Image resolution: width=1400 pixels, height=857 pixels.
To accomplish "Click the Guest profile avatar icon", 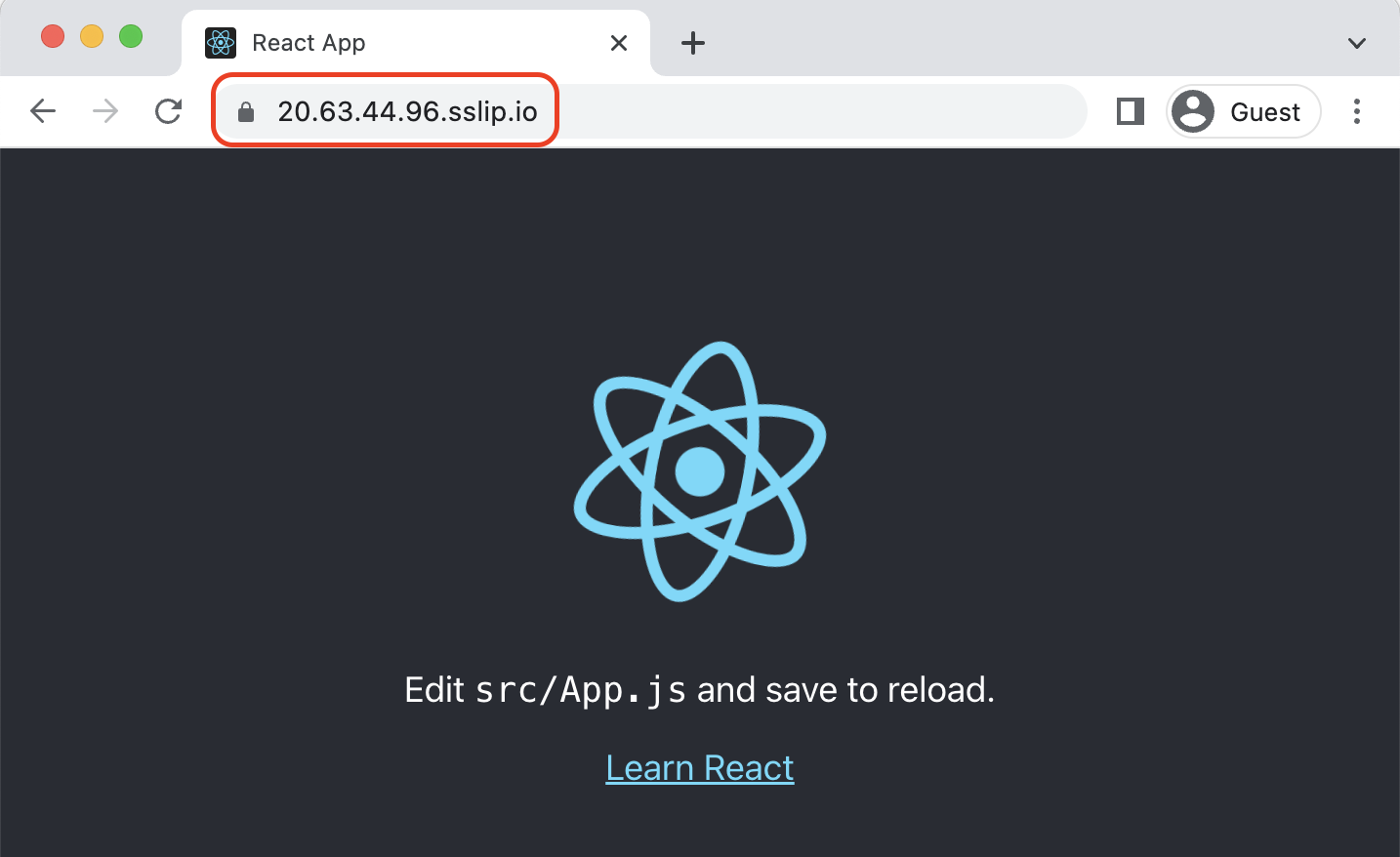I will click(x=1193, y=111).
